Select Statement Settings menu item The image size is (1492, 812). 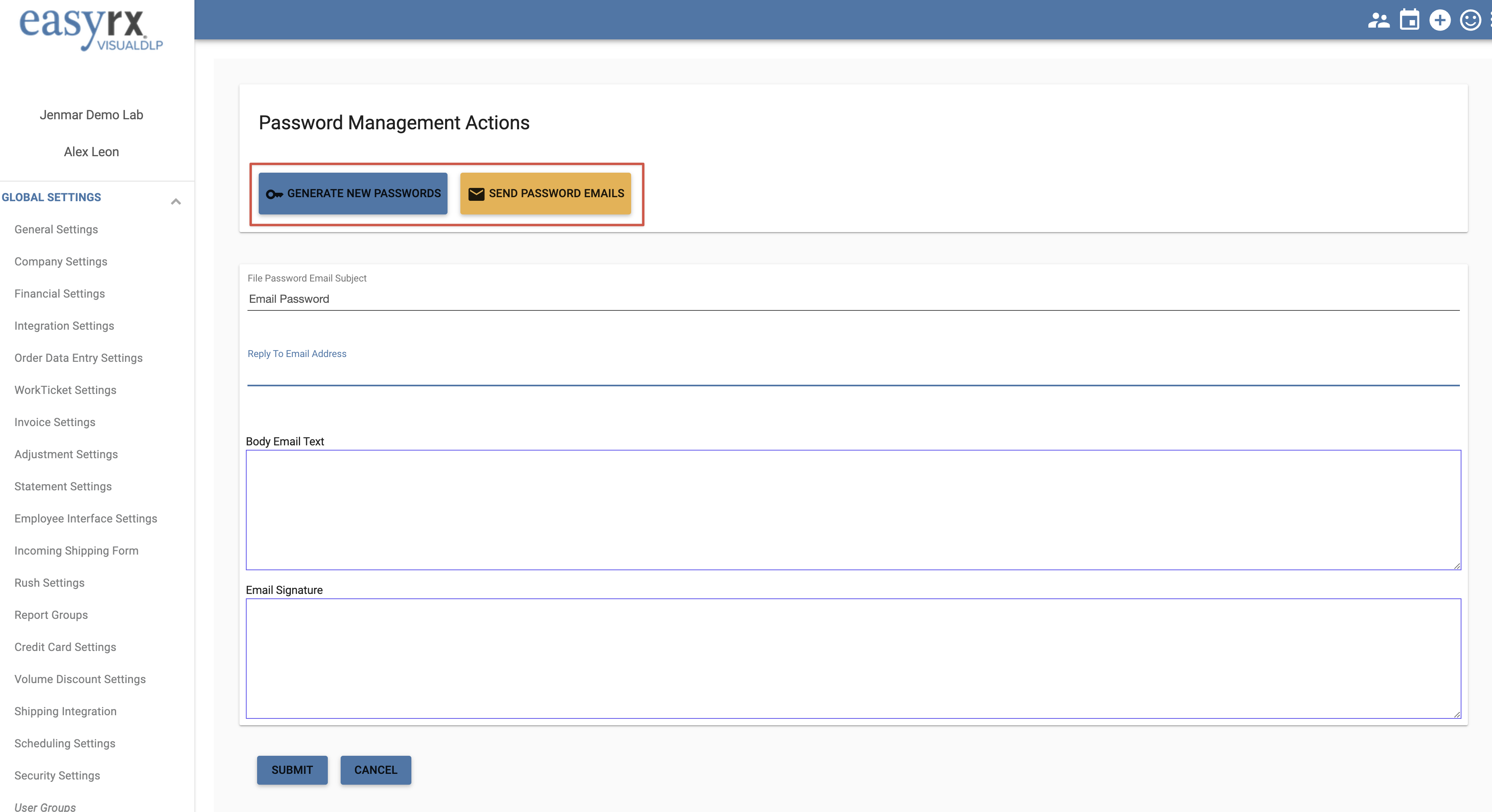[63, 486]
